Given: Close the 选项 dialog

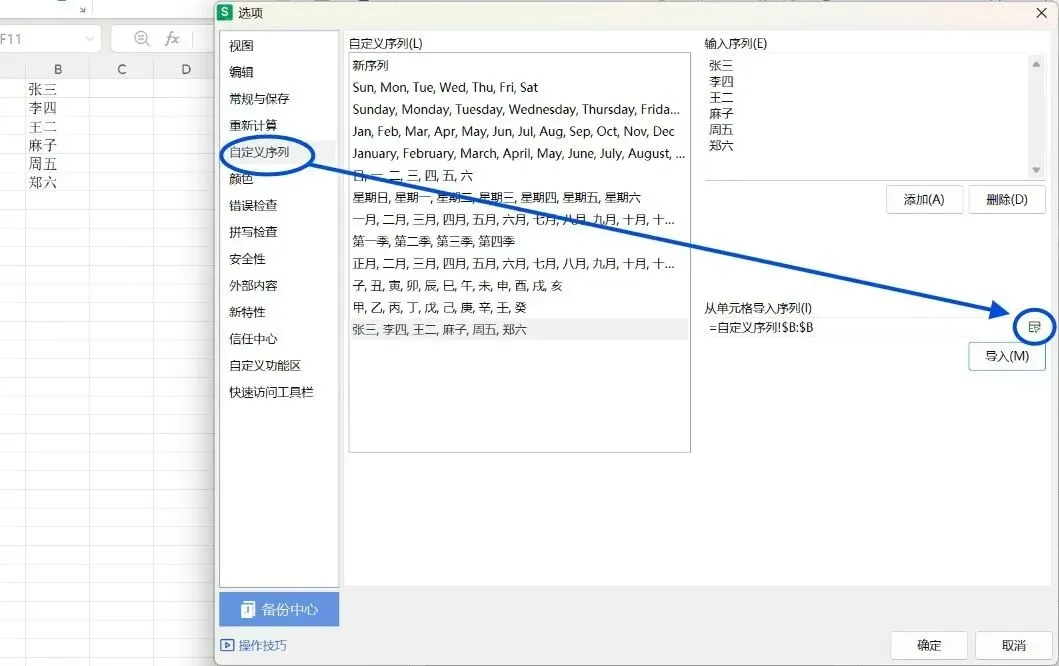Looking at the screenshot, I should coord(1041,12).
